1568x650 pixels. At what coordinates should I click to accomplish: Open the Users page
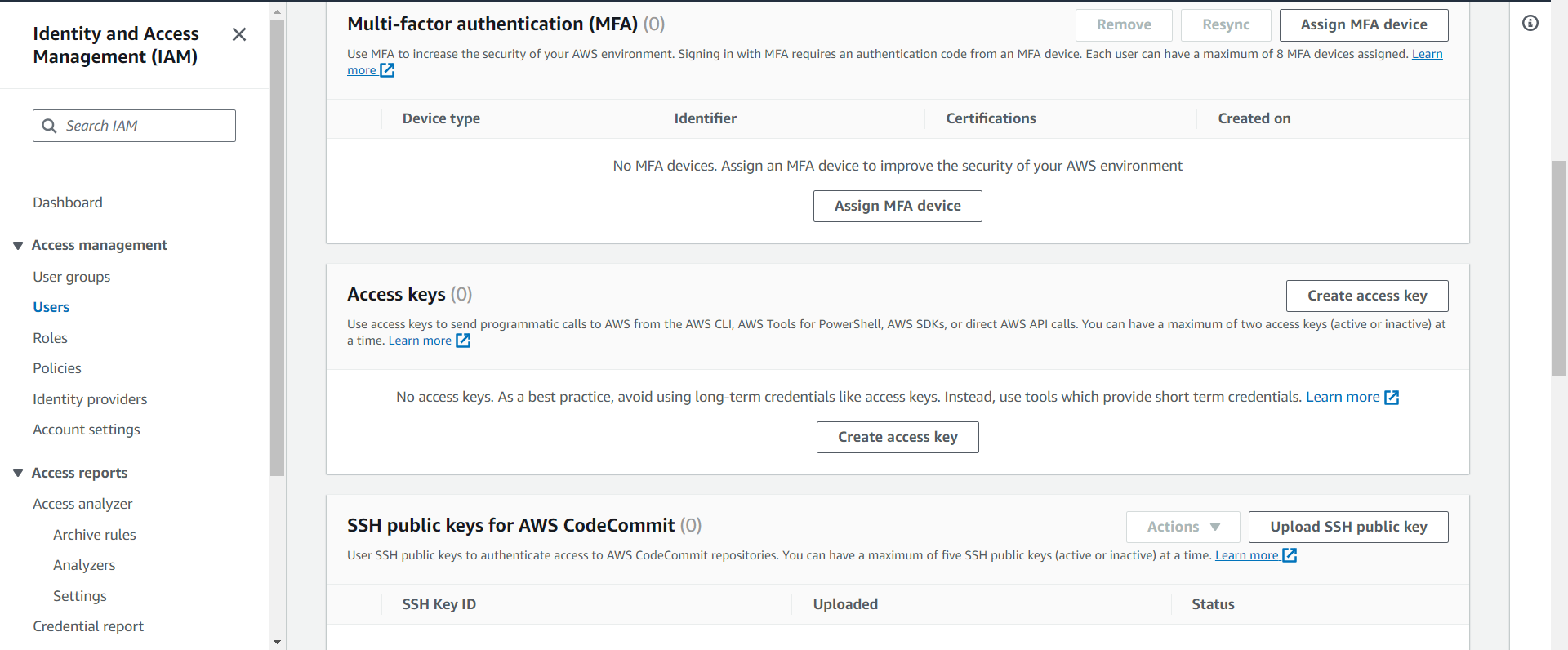coord(51,307)
